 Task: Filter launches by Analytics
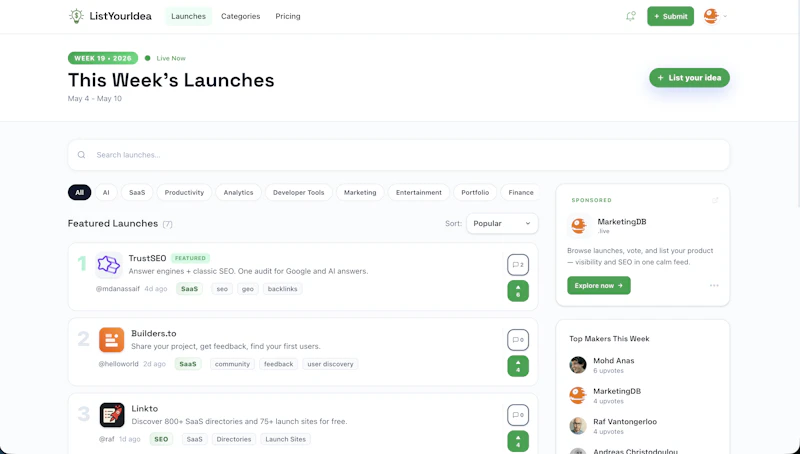(238, 192)
